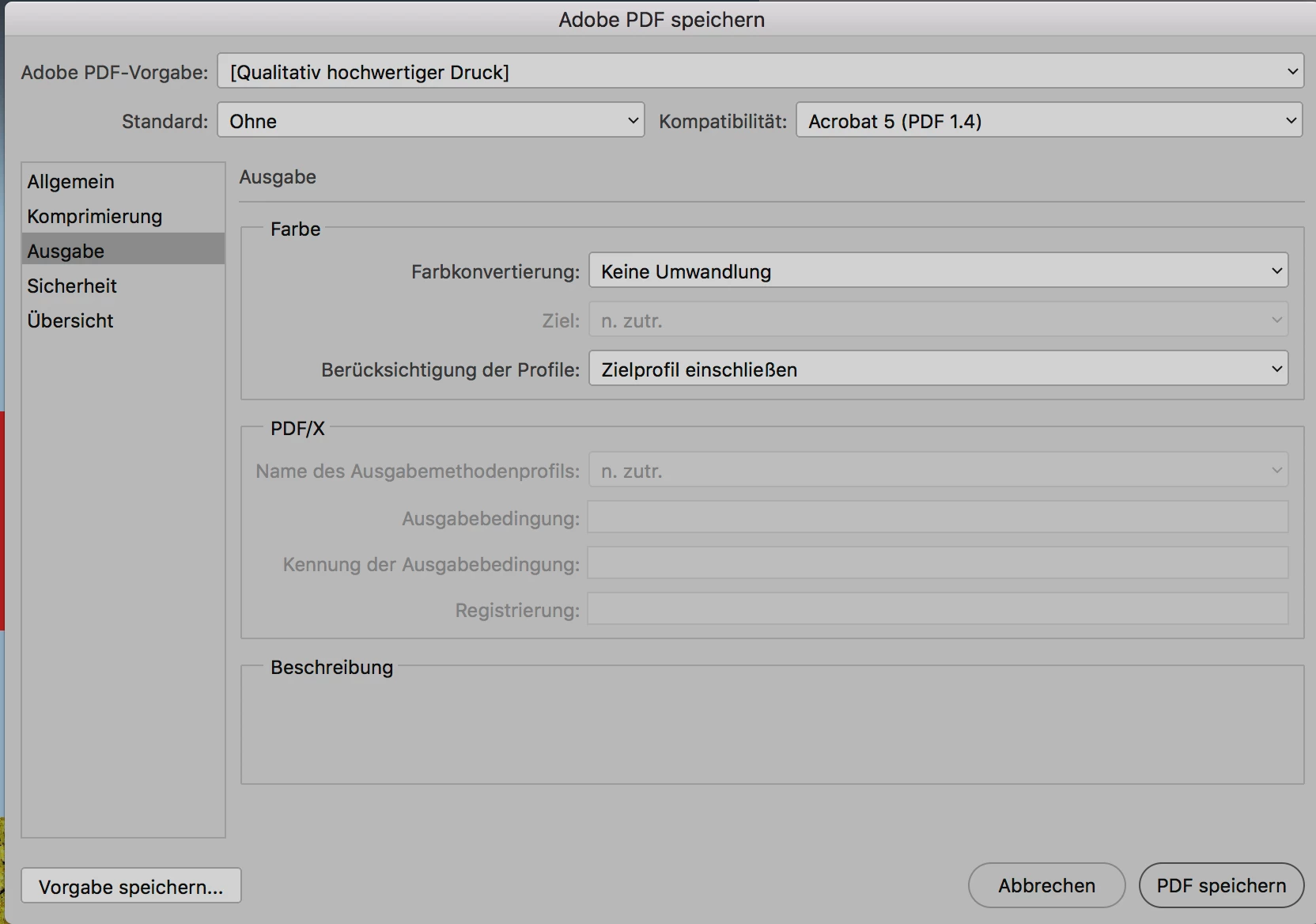Image resolution: width=1316 pixels, height=924 pixels.
Task: Click the Kennung der Ausgabebedingung field
Action: 938,563
